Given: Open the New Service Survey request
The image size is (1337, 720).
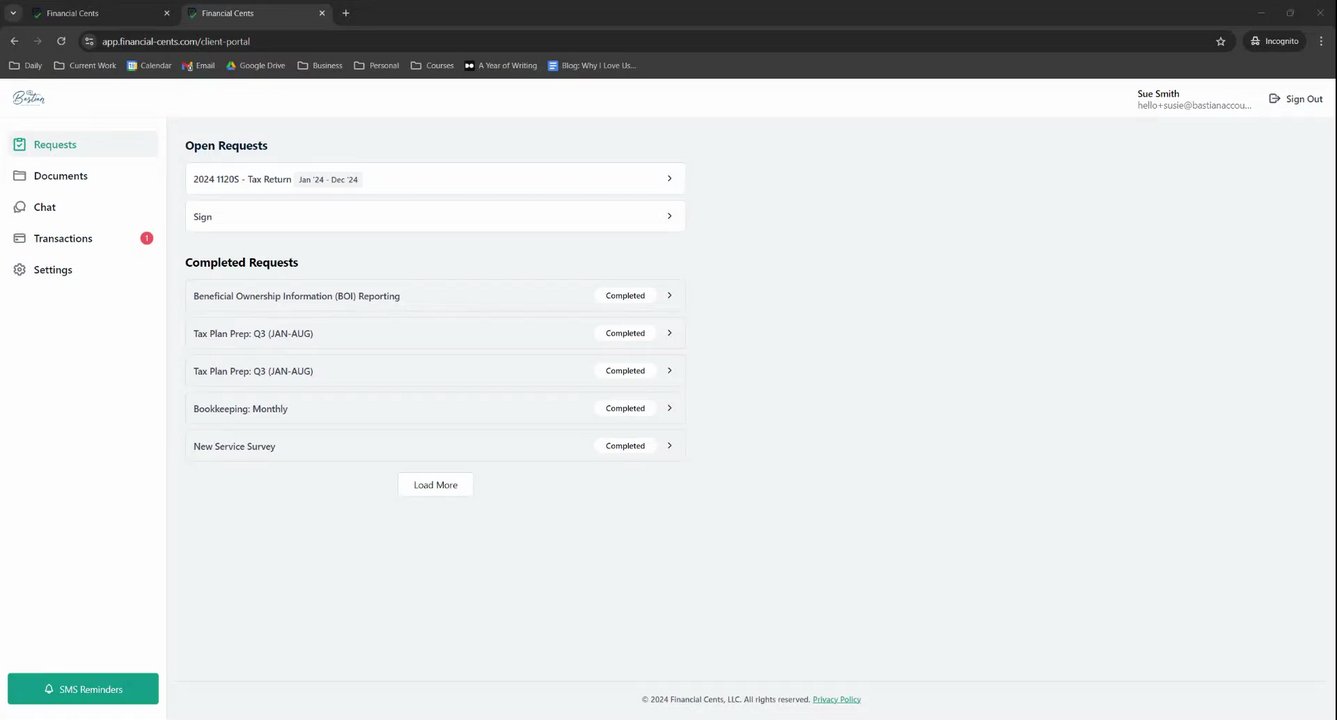Looking at the screenshot, I should [x=435, y=446].
